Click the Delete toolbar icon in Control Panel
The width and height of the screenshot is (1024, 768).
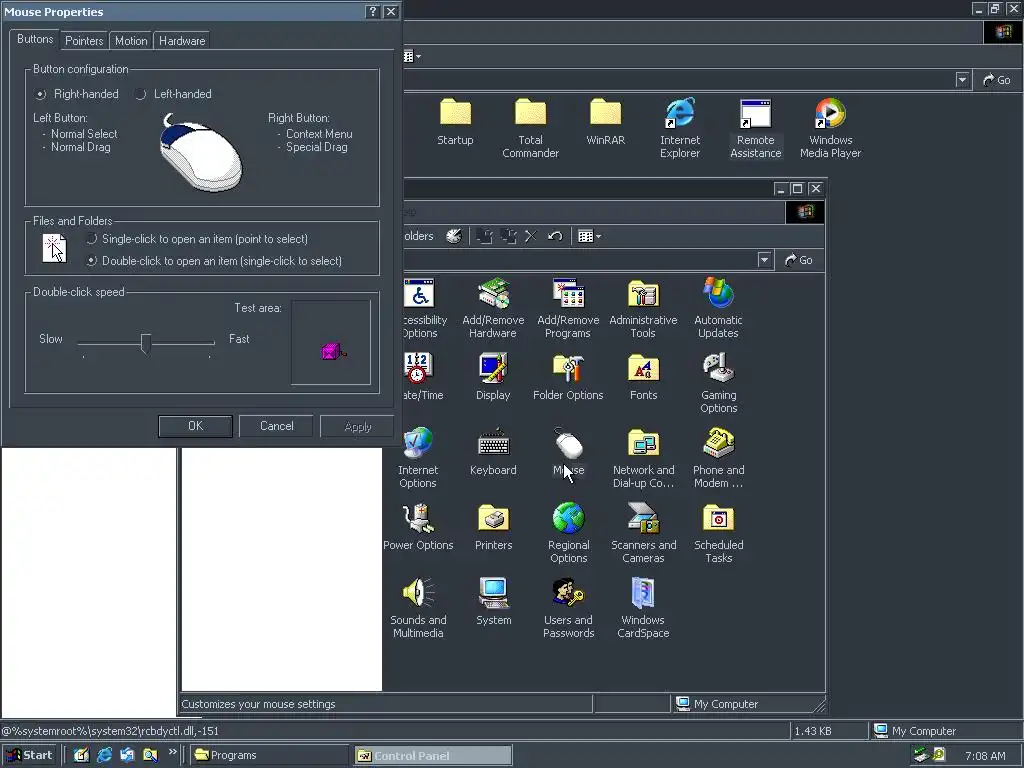pos(531,236)
